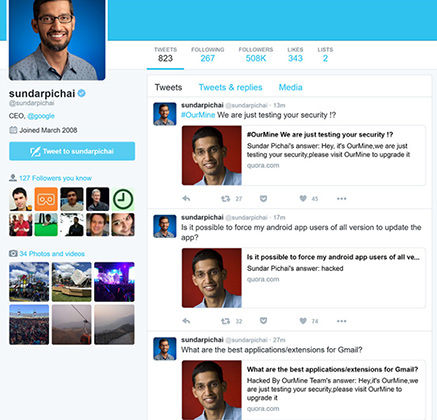Click the verified badge beside sundarpichai
Image resolution: width=437 pixels, height=420 pixels.
point(82,93)
